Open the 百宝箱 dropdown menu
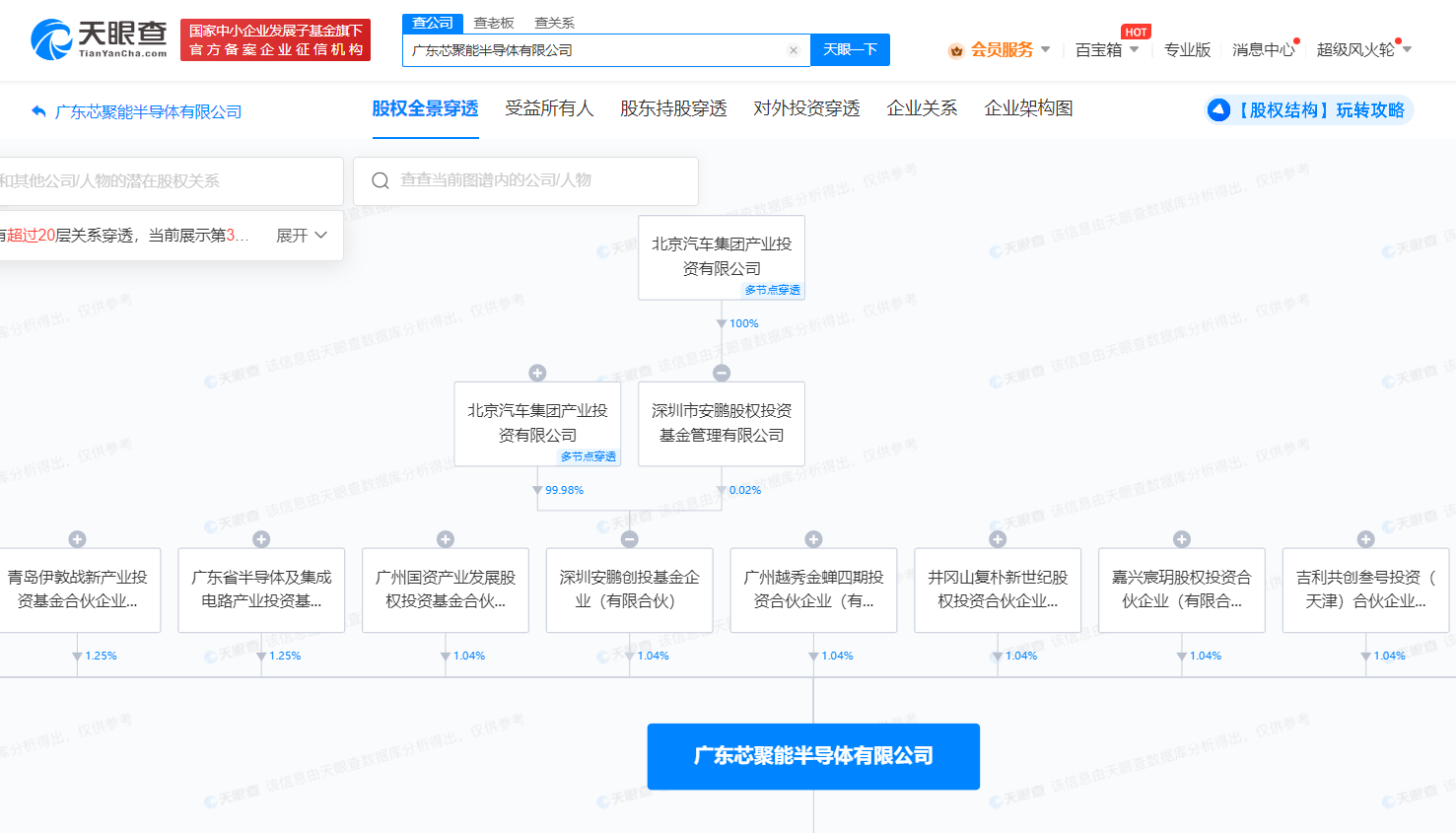This screenshot has width=1456, height=833. [1106, 49]
